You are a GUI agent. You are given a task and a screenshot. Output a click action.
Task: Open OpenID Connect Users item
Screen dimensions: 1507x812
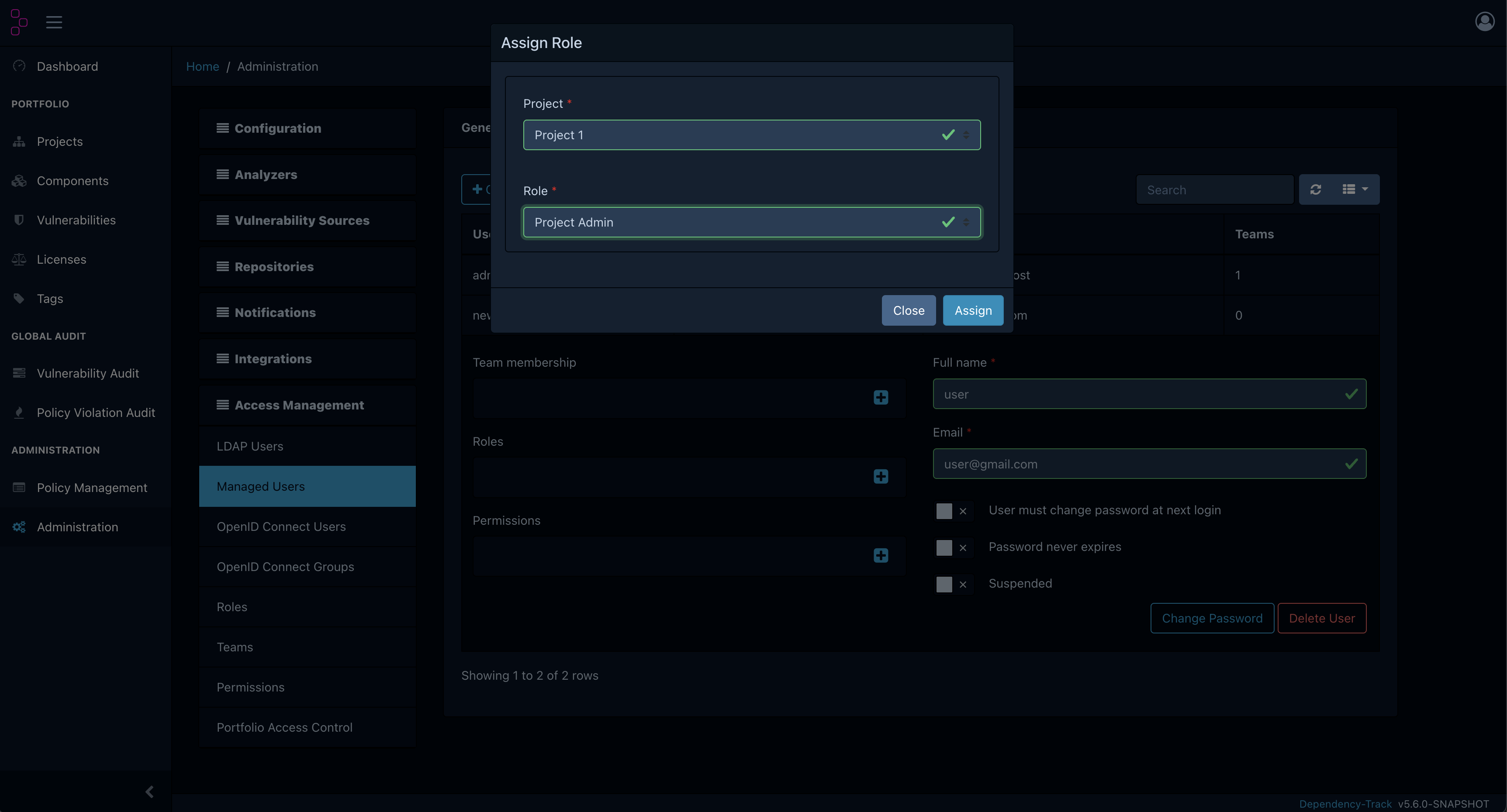[307, 527]
